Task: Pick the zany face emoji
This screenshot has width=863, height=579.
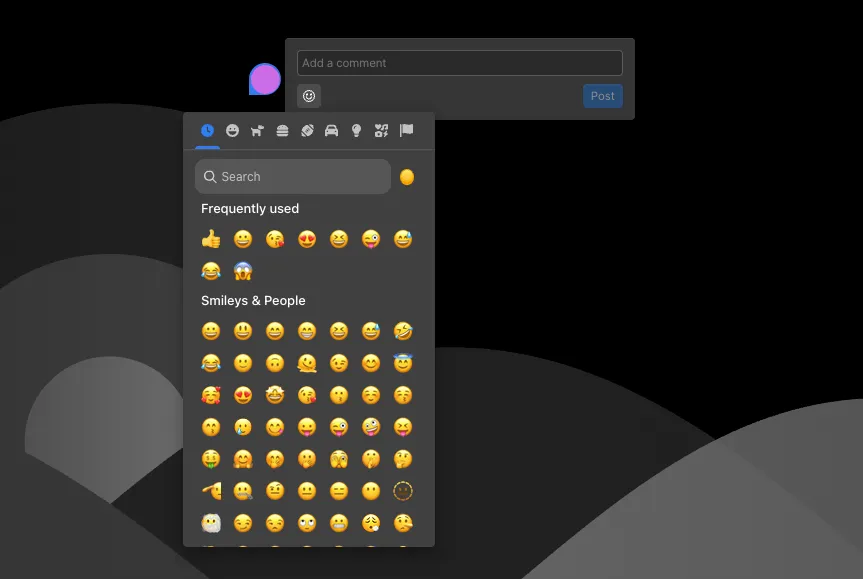Action: point(371,427)
